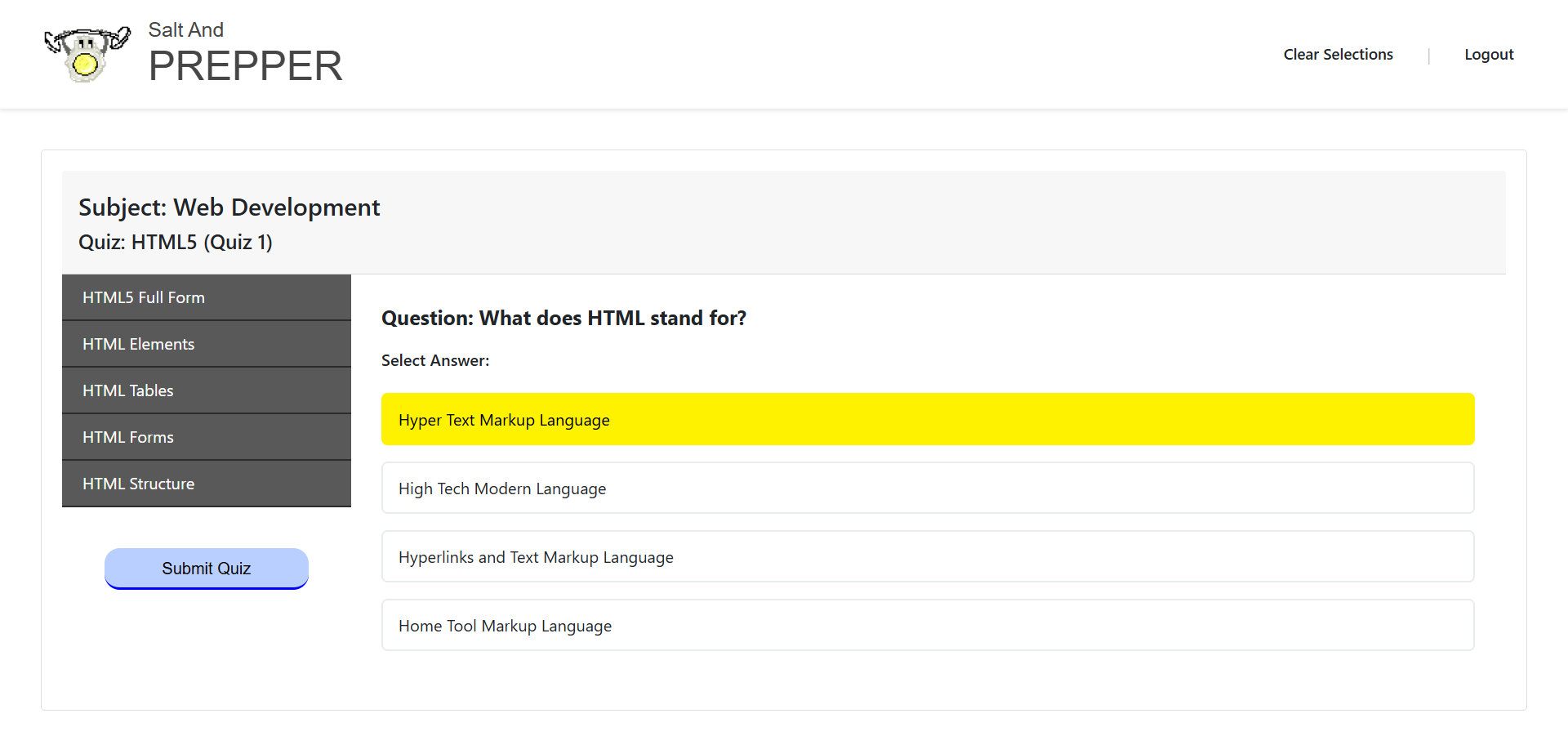Click the divider between Clear Selections and Logout
Viewport: 1568px width, 745px height.
tap(1428, 56)
